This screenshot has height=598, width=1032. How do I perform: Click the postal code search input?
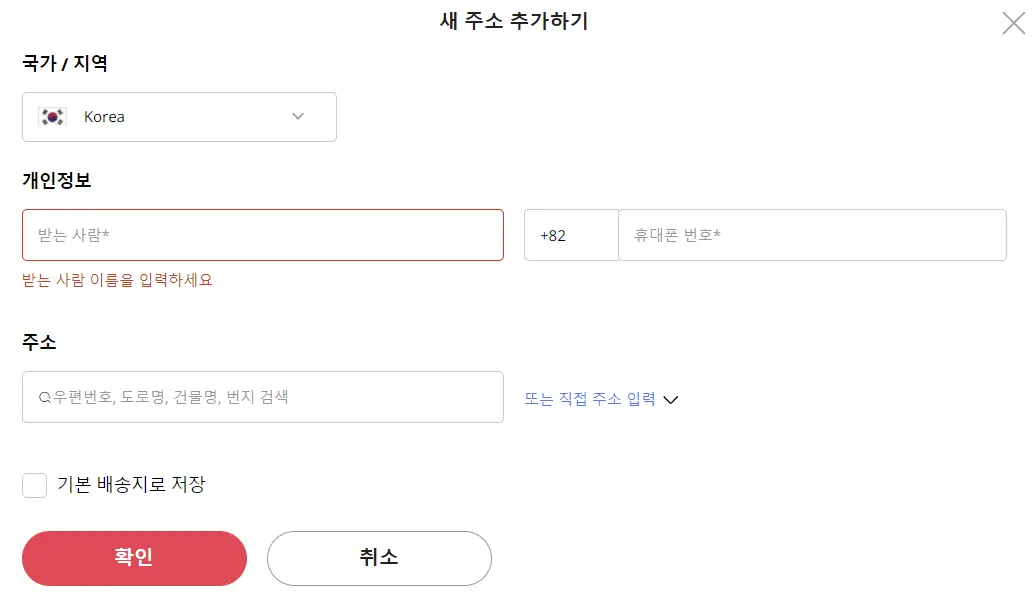pos(263,396)
